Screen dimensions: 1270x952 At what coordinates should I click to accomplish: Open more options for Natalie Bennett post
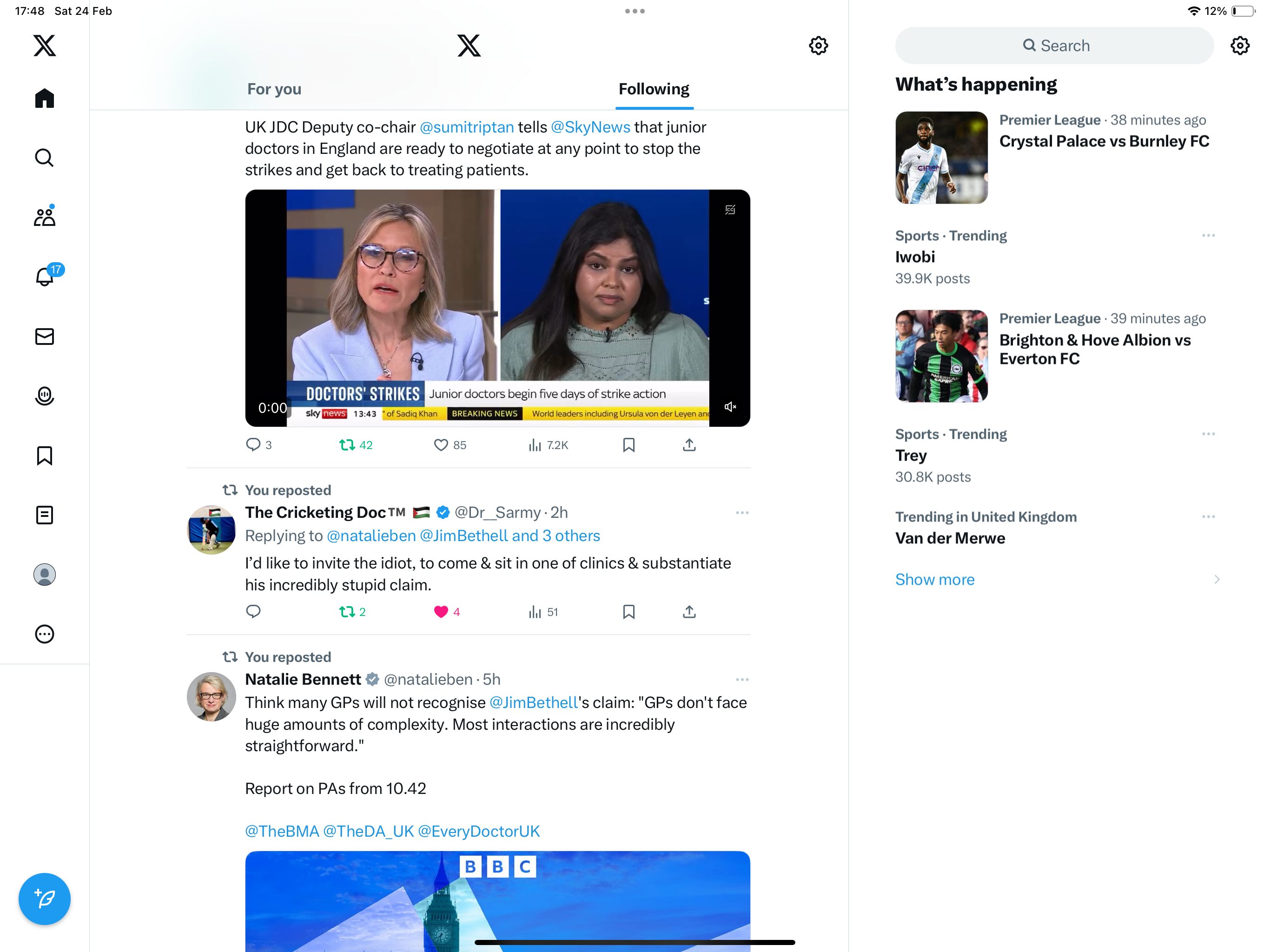[742, 679]
